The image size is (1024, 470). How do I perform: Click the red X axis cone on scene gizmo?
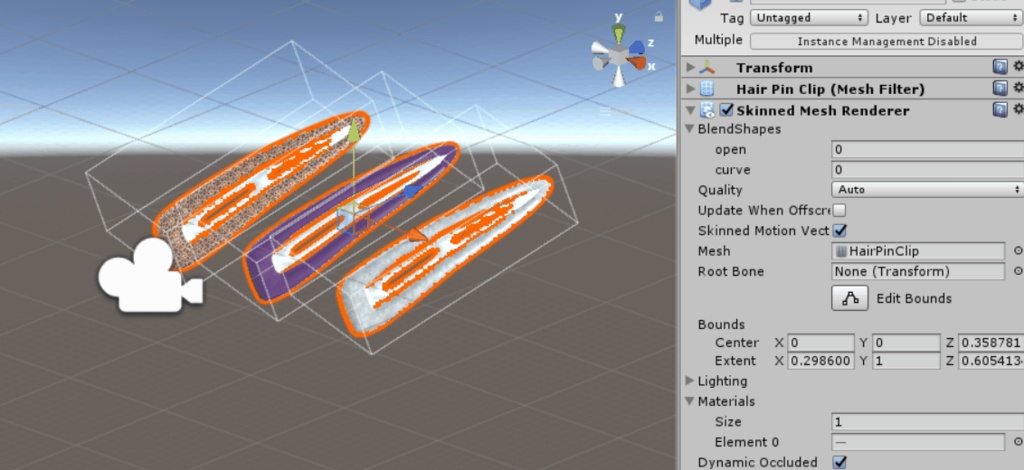[636, 63]
